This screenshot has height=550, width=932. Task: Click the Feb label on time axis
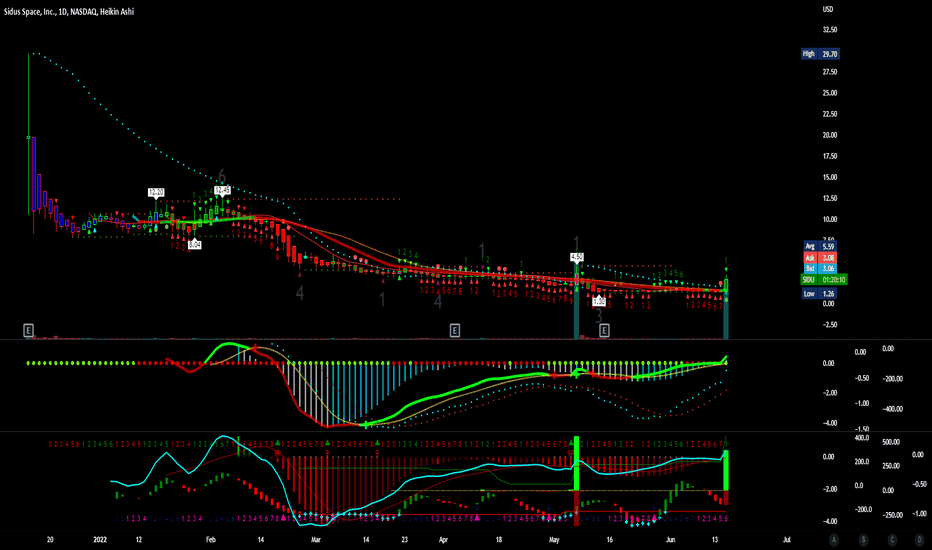(210, 540)
